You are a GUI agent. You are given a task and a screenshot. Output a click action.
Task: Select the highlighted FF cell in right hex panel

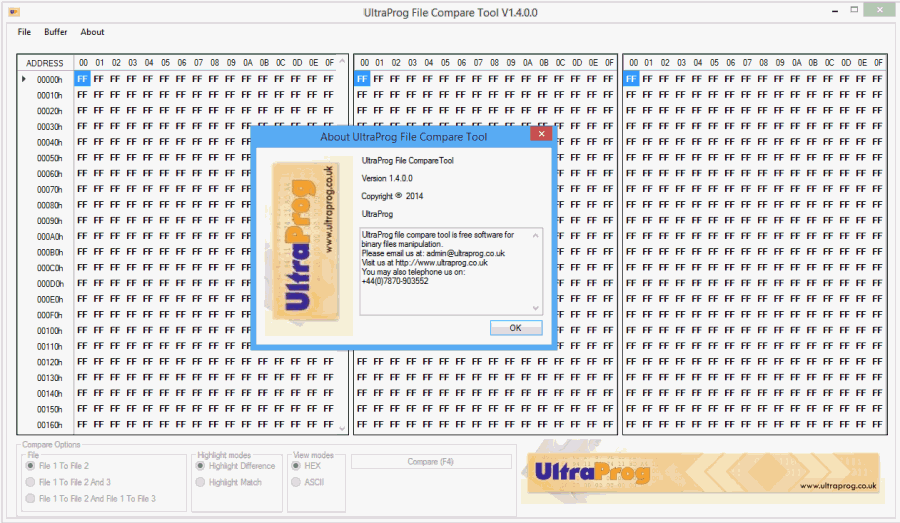pyautogui.click(x=632, y=79)
